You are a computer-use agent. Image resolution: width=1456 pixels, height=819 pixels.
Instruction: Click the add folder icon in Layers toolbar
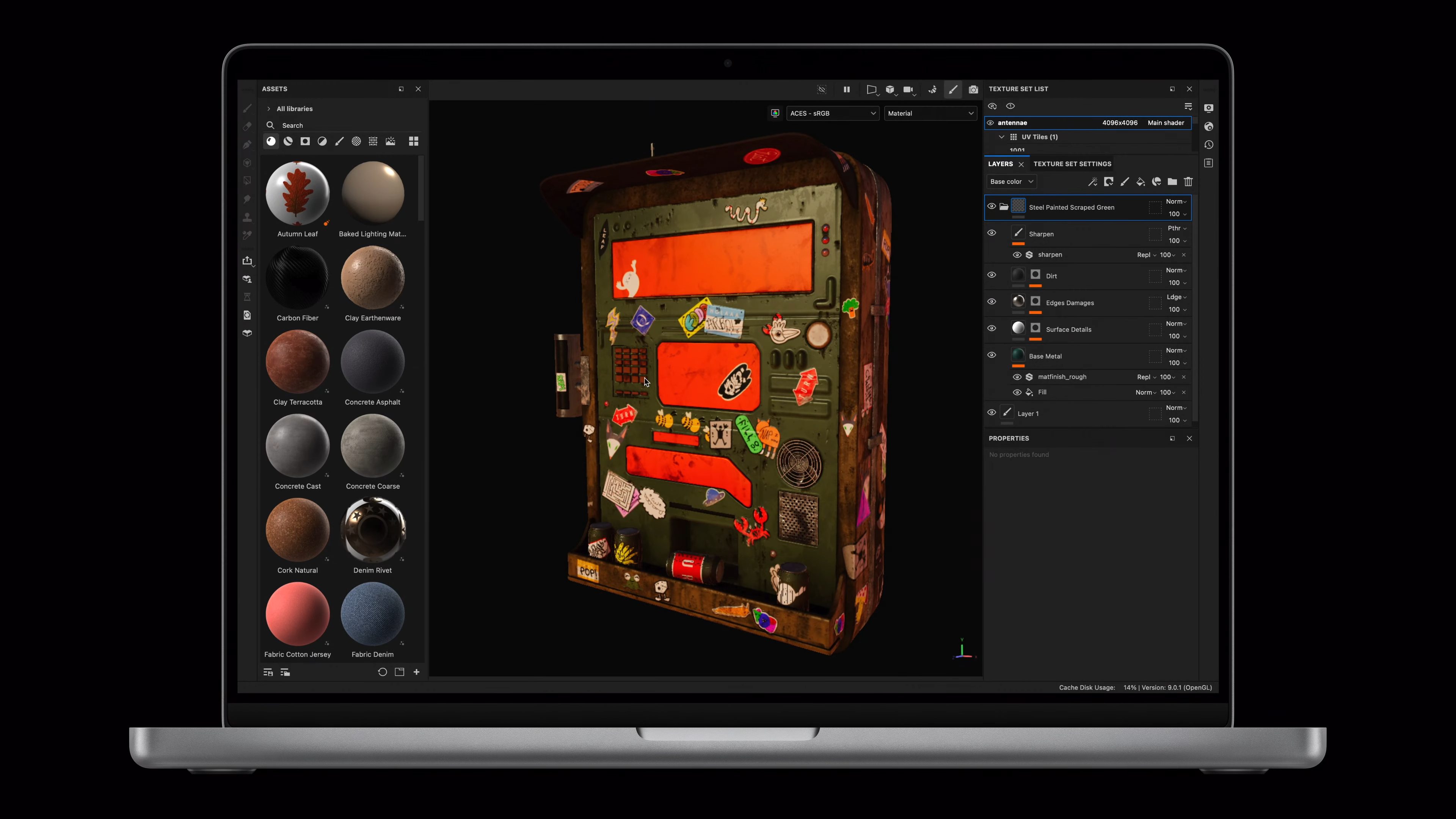tap(1172, 182)
